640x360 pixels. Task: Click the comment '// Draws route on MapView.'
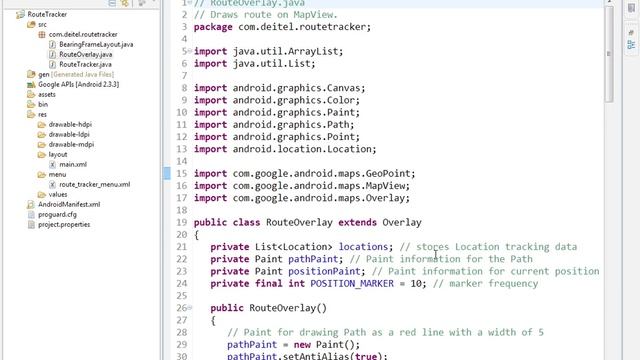266,15
